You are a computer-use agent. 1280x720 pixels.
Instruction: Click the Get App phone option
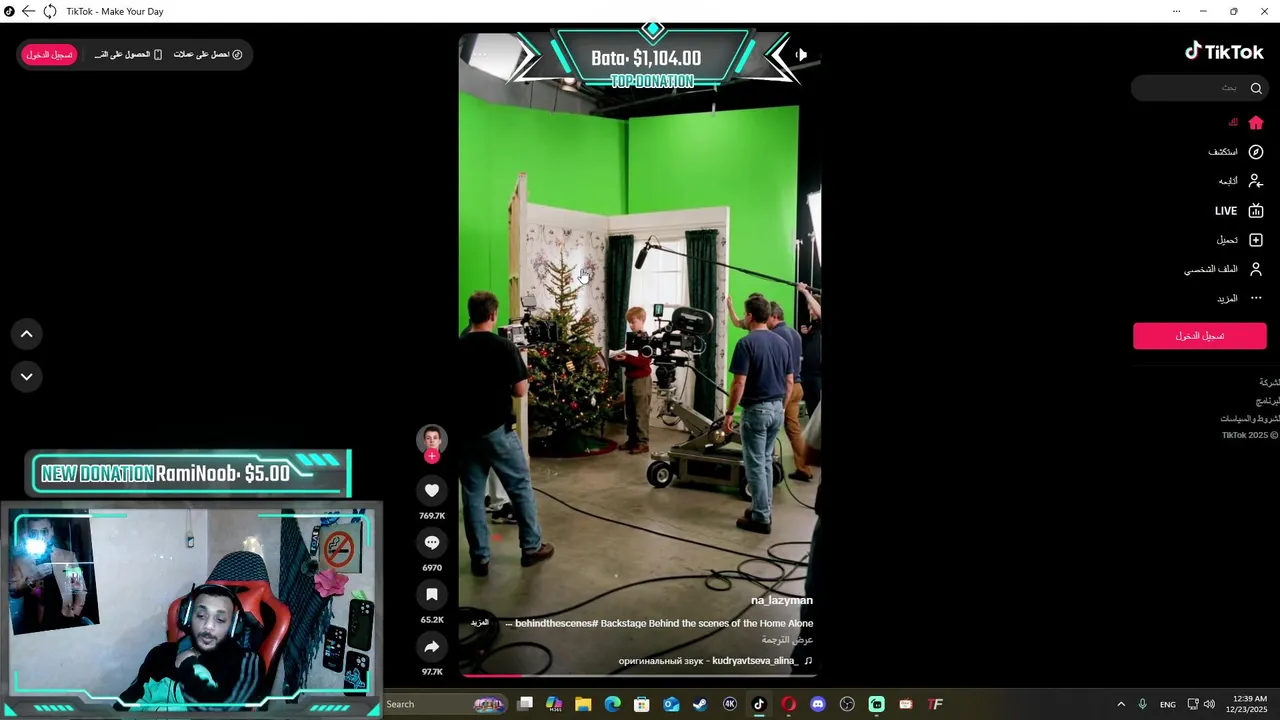coord(128,54)
